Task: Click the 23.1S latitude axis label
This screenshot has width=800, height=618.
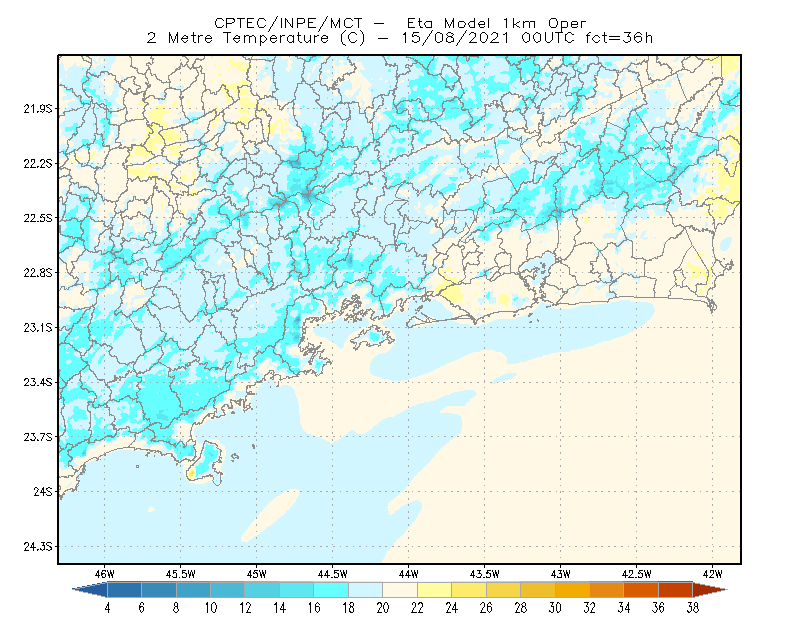Action: tap(38, 327)
